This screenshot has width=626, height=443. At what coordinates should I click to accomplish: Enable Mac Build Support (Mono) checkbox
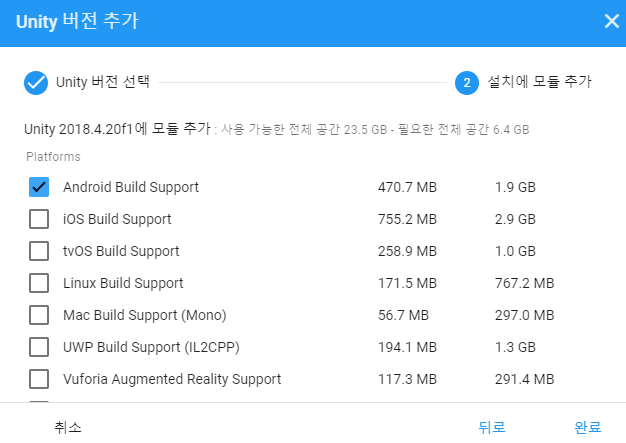point(39,315)
